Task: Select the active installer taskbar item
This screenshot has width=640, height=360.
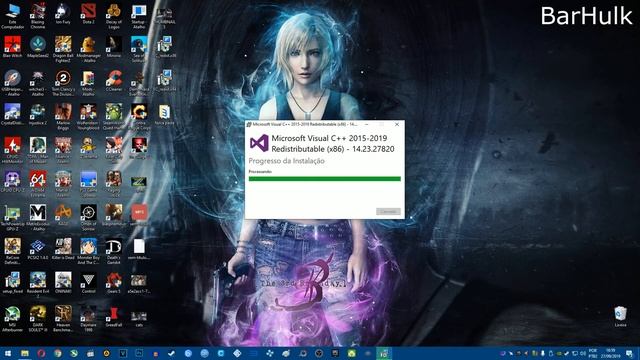Action: tap(384, 353)
